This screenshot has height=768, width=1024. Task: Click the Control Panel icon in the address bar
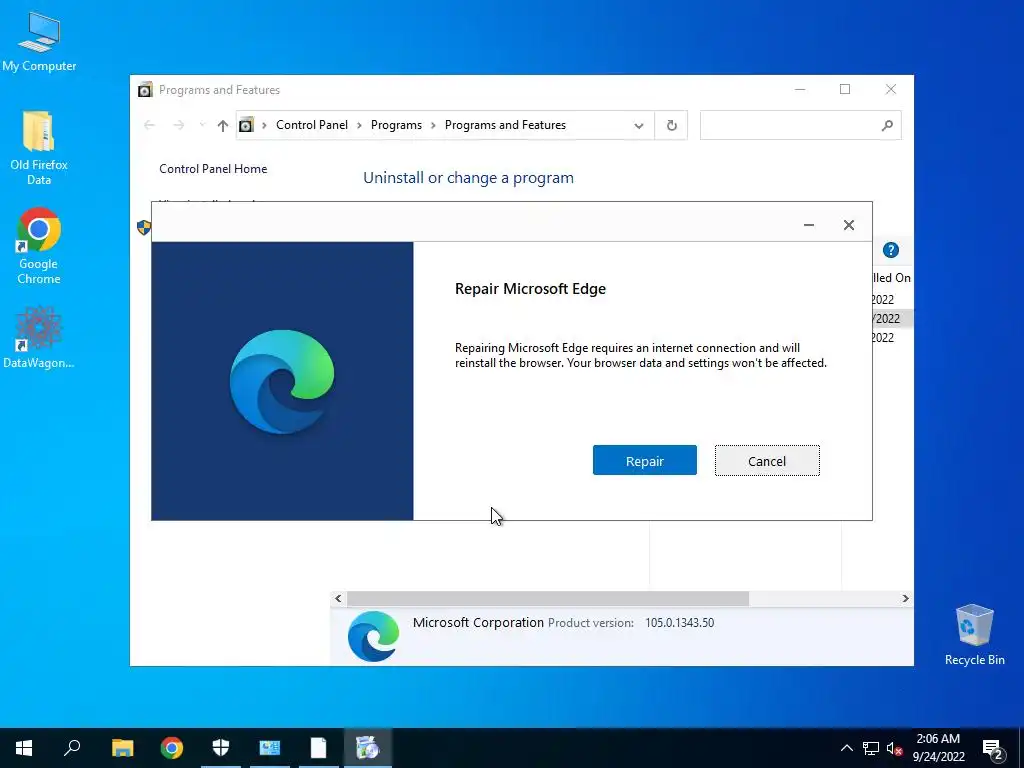coord(246,125)
